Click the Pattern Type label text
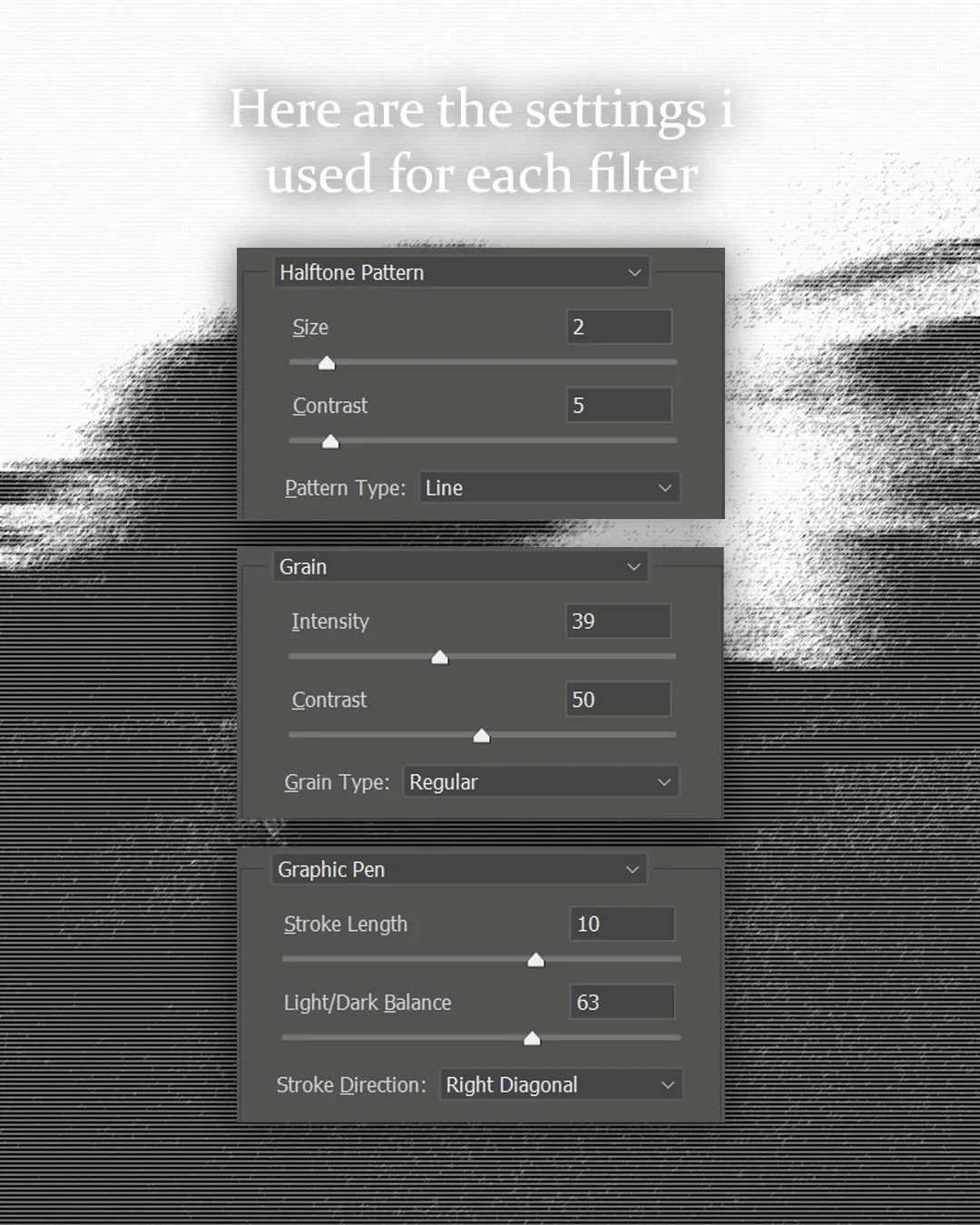 345,487
